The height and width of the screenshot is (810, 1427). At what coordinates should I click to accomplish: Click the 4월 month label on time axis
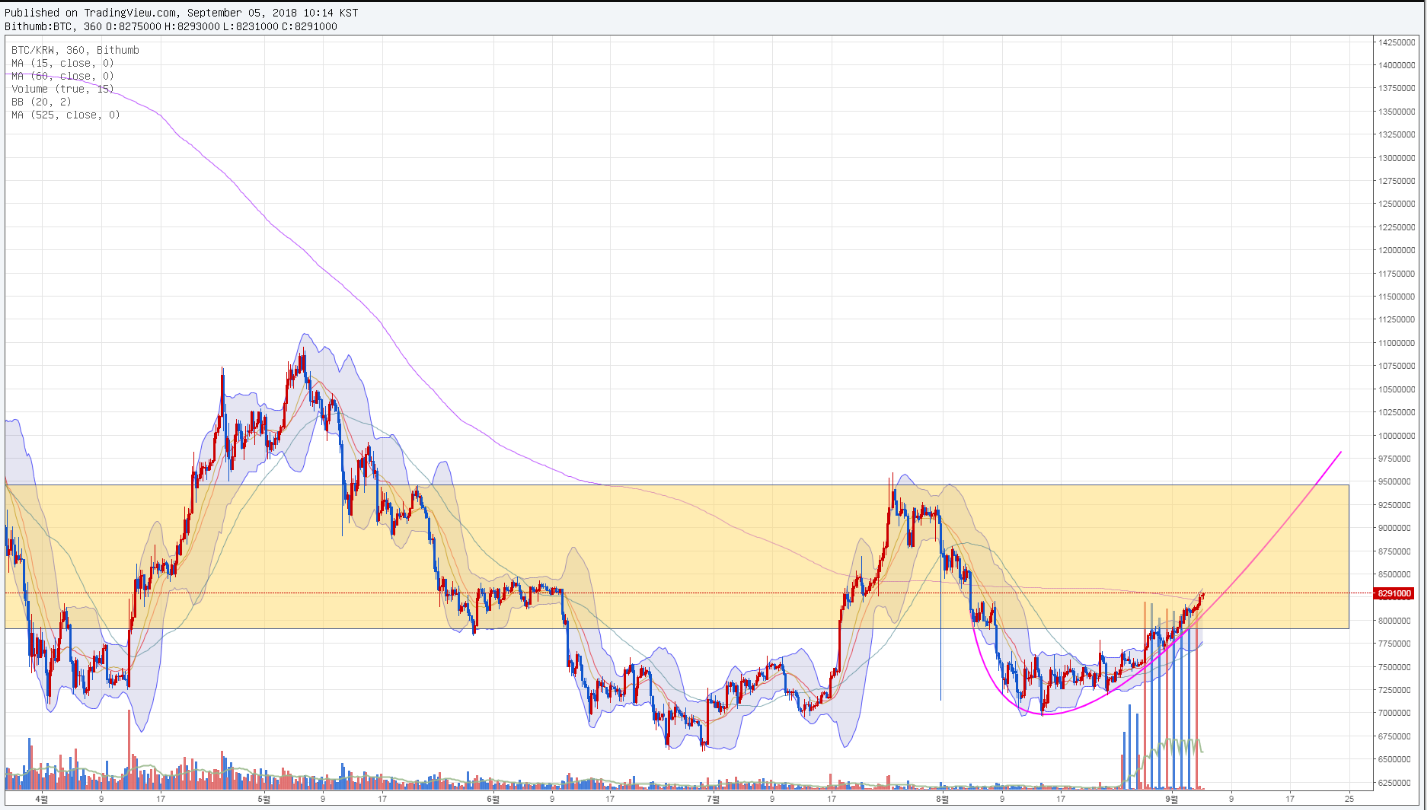[x=41, y=799]
